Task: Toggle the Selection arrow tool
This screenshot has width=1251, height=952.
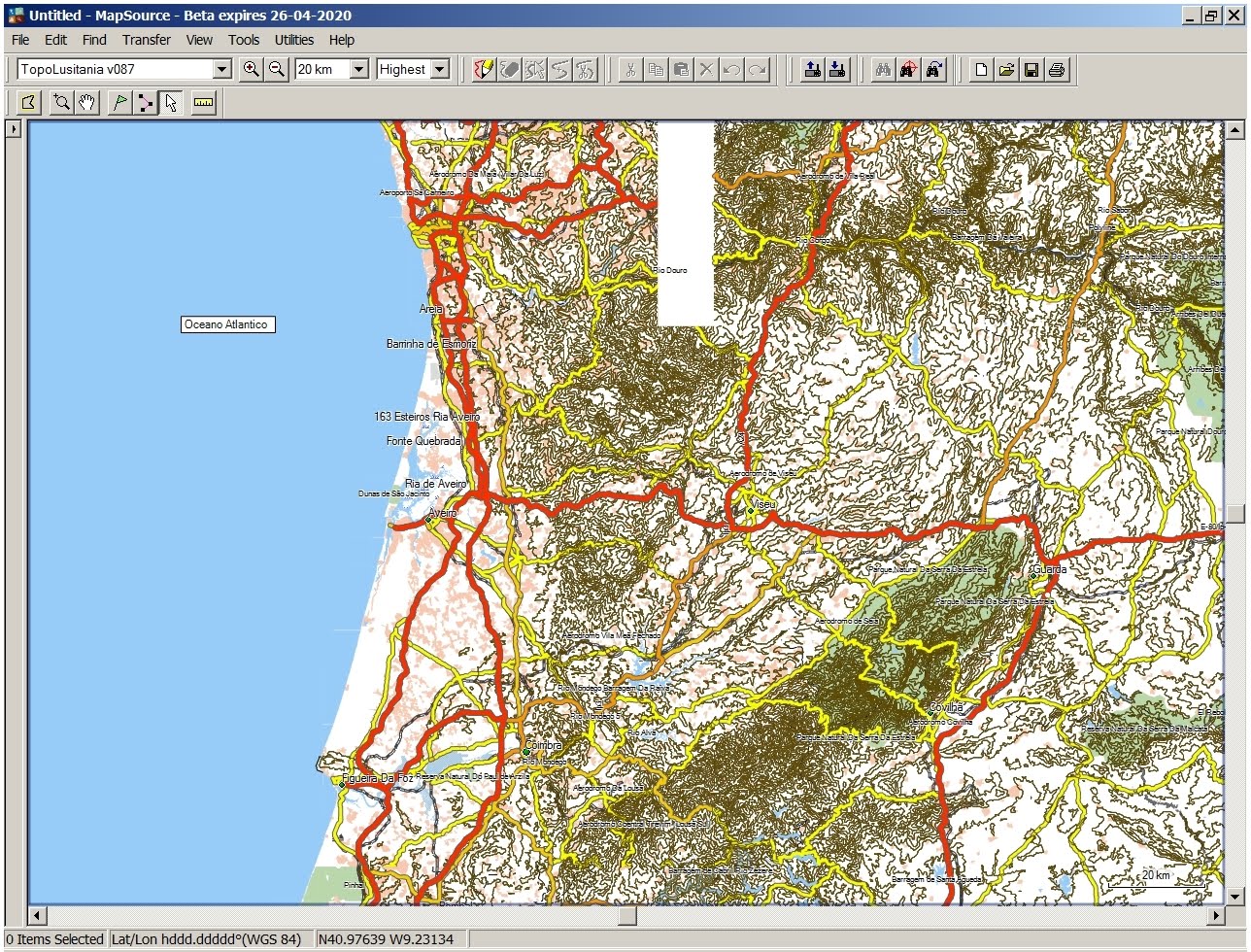Action: point(171,102)
